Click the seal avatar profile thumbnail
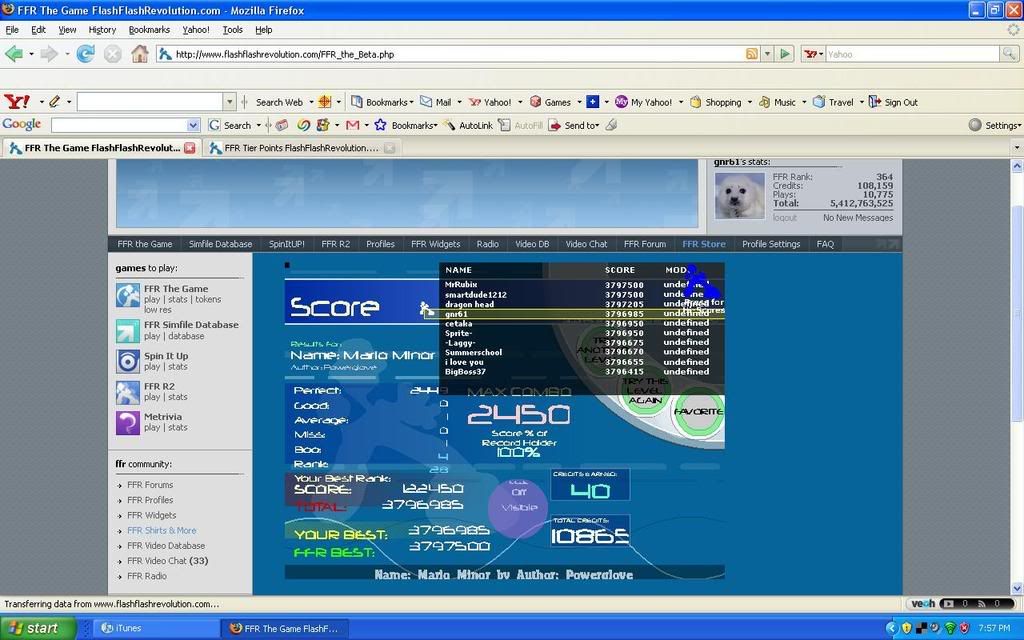The image size is (1024, 640). (x=740, y=196)
